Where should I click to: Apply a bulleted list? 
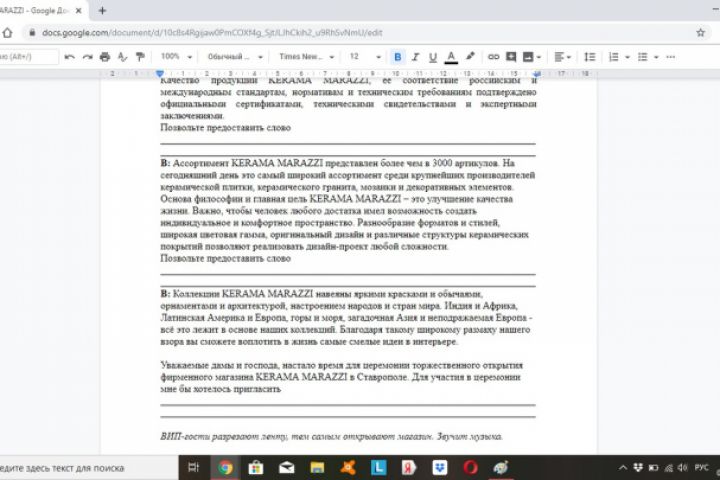pyautogui.click(x=643, y=57)
